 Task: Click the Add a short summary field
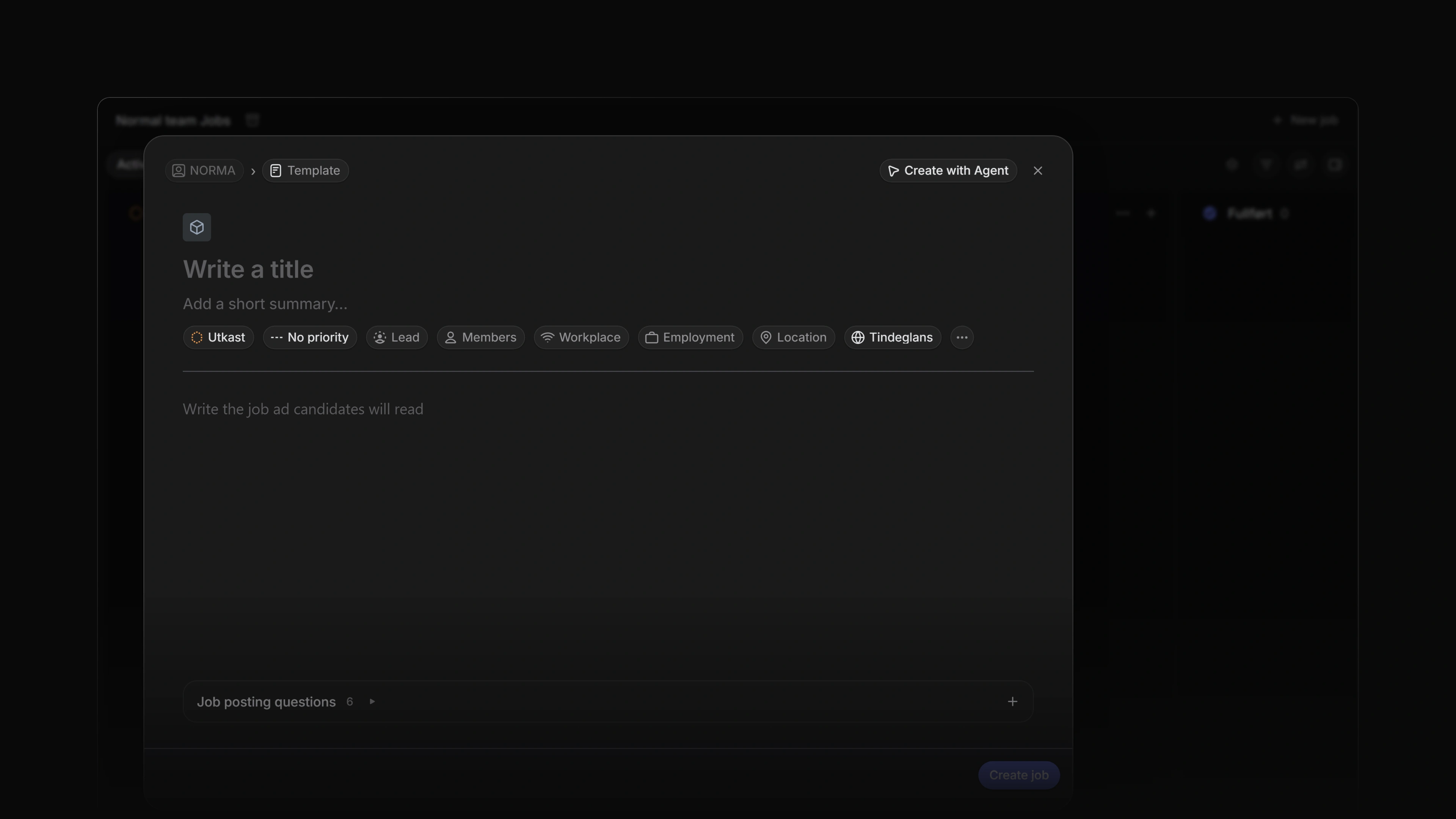[x=608, y=304]
